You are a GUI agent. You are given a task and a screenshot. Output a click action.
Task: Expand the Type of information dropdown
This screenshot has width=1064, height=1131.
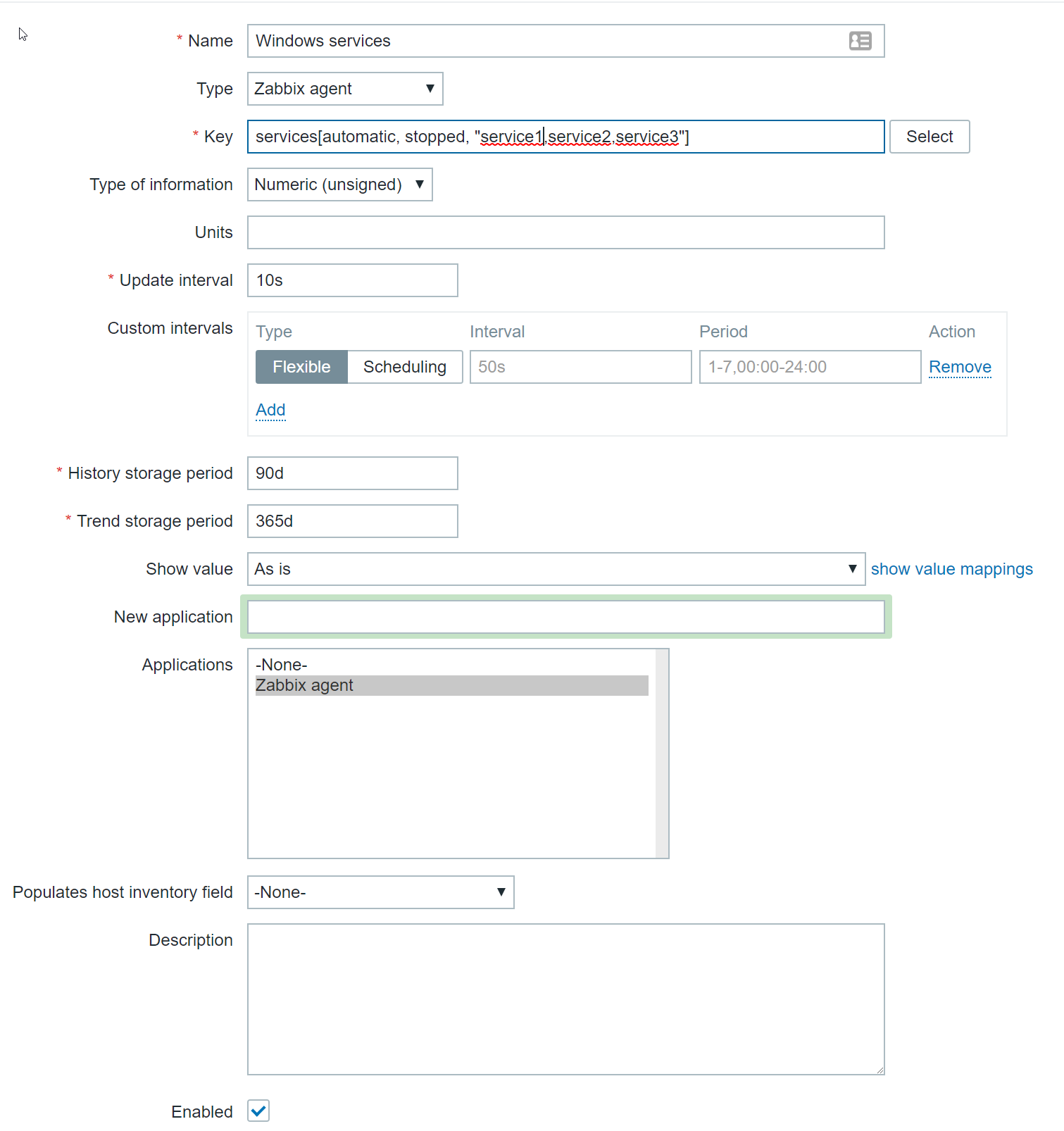(339, 185)
